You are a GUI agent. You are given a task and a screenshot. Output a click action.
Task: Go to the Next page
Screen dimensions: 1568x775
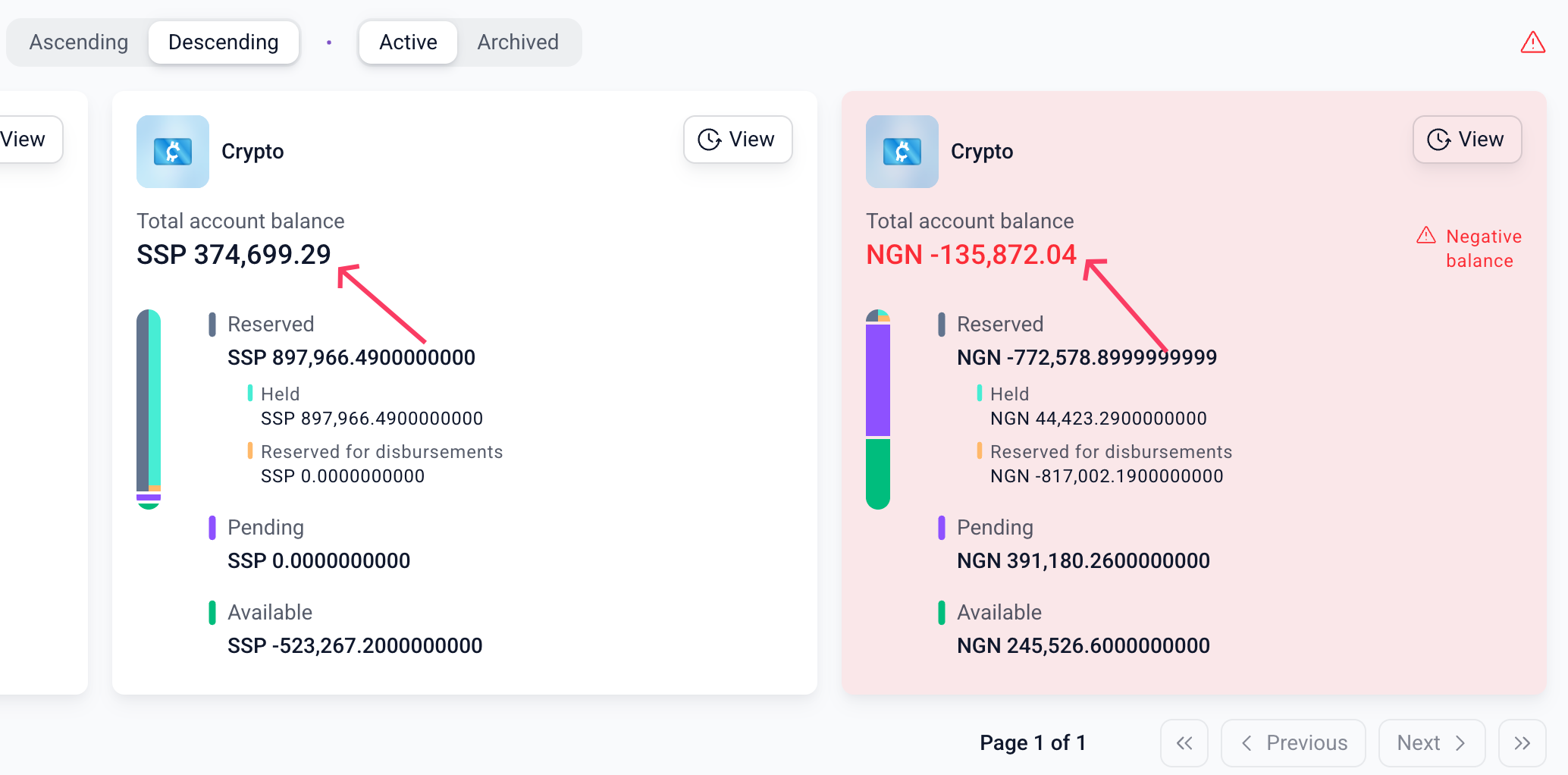pos(1432,743)
